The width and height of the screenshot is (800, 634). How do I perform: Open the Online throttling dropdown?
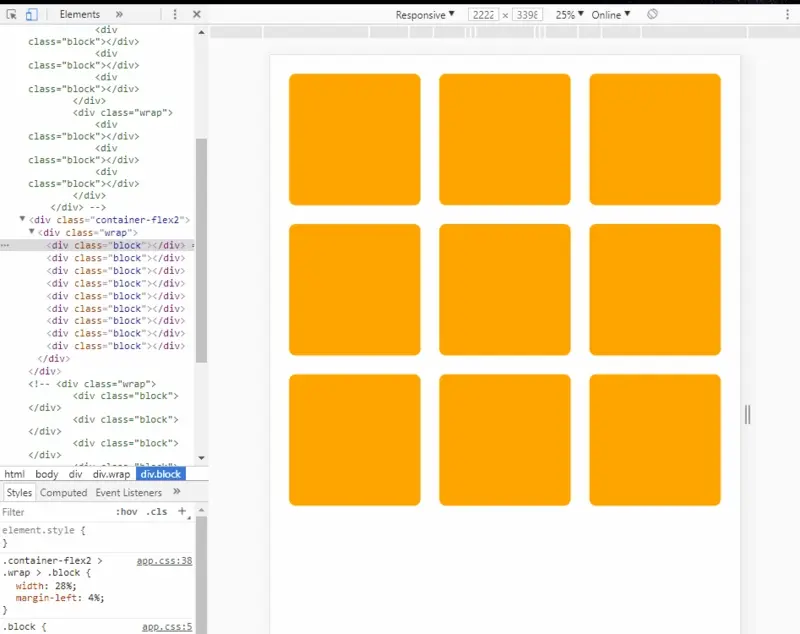(611, 15)
